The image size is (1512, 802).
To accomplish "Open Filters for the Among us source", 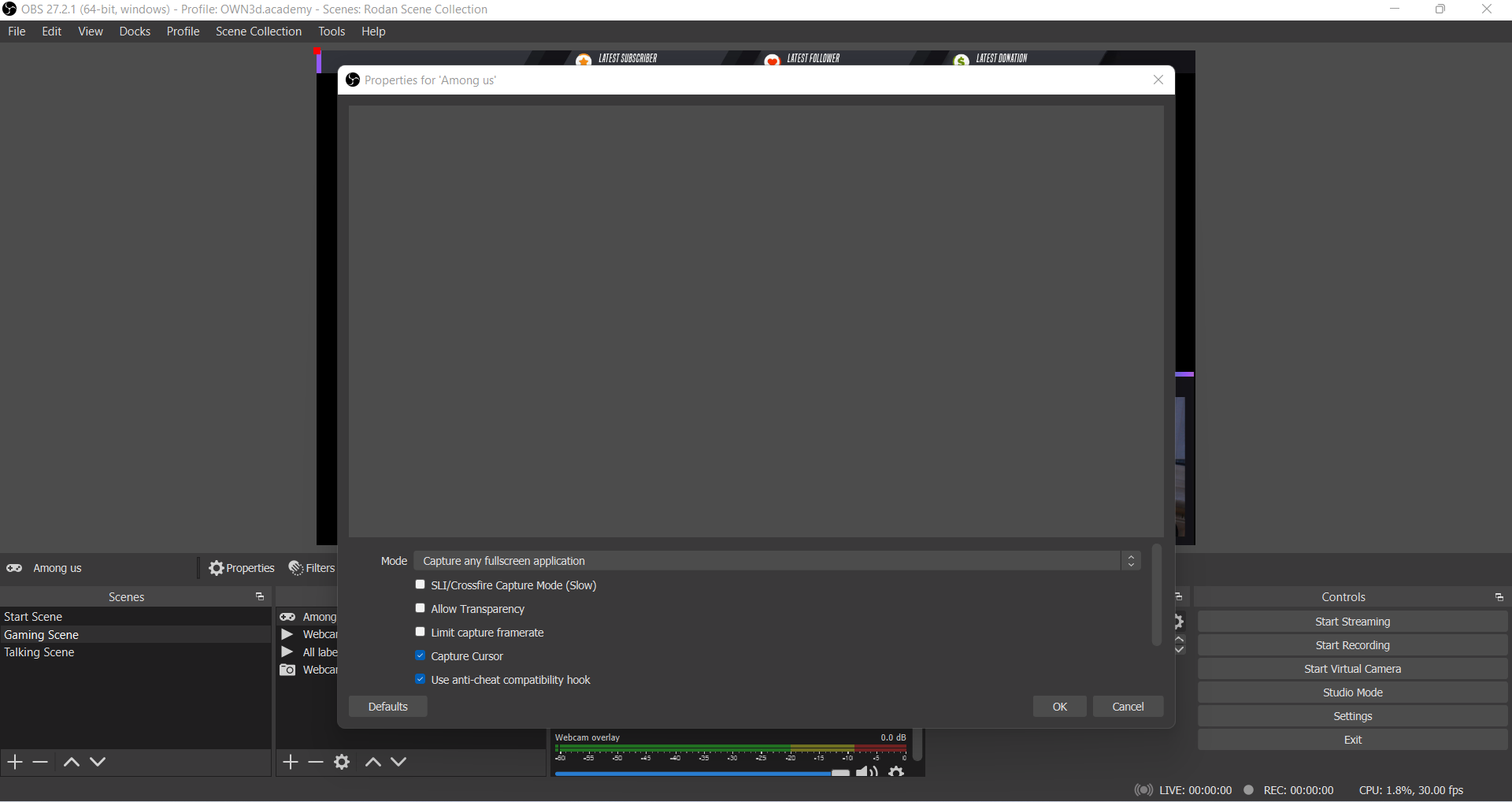I will 312,568.
